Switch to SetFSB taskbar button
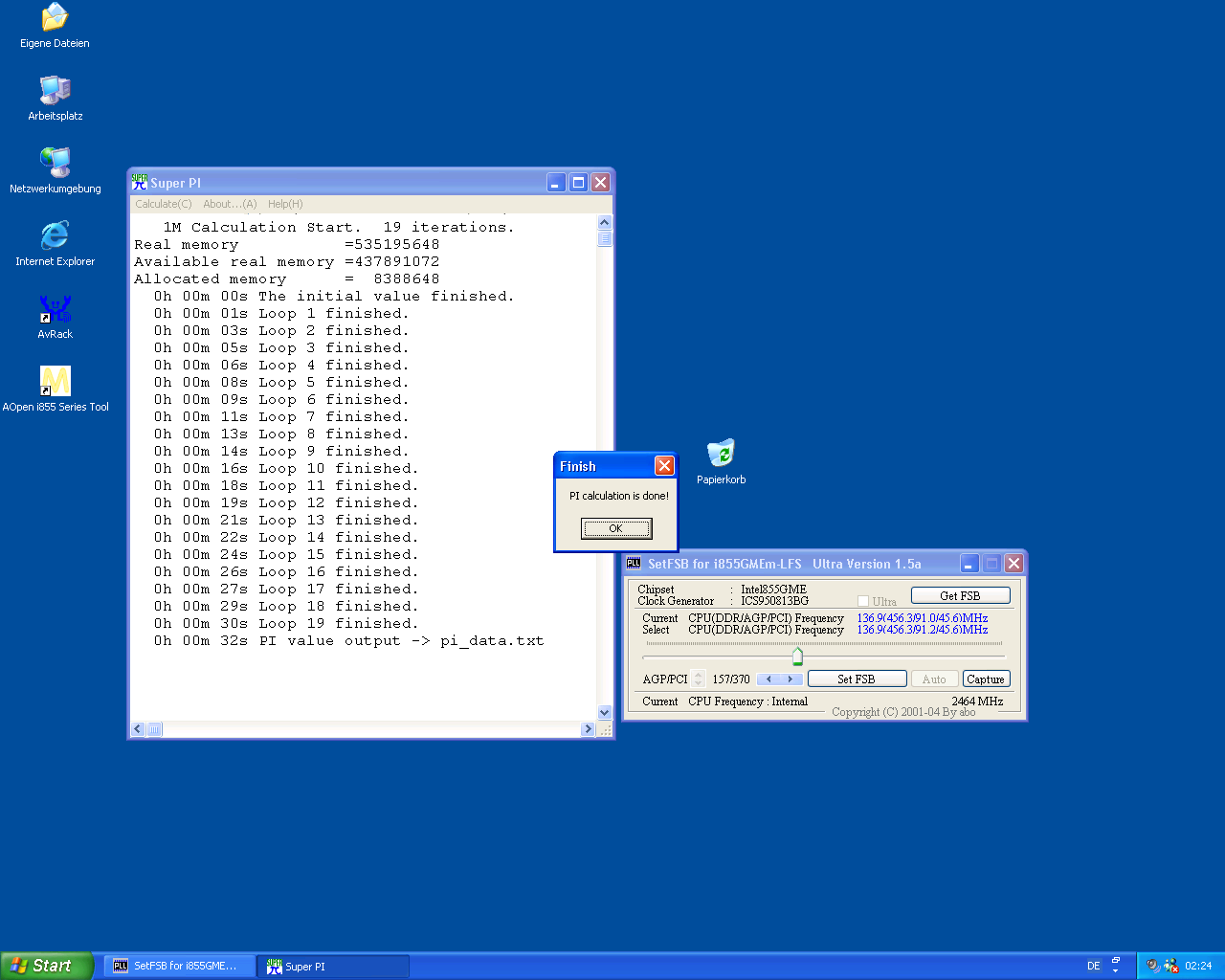This screenshot has height=980, width=1225. pyautogui.click(x=179, y=967)
